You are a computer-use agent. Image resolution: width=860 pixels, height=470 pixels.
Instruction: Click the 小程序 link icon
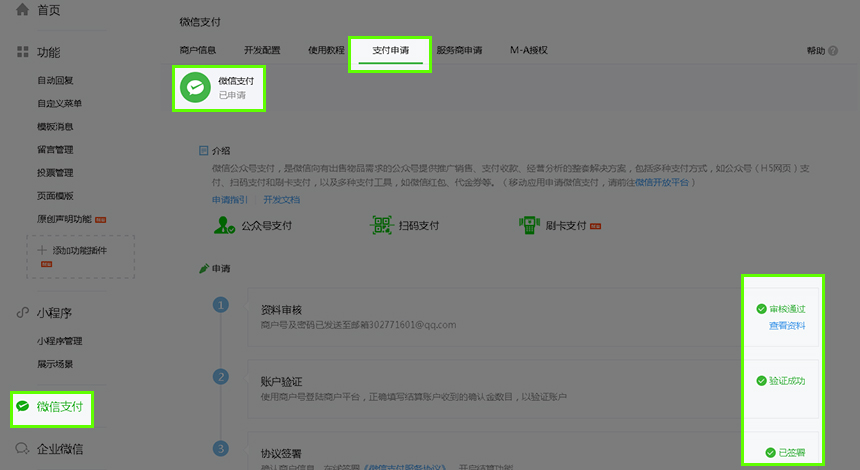click(x=22, y=313)
